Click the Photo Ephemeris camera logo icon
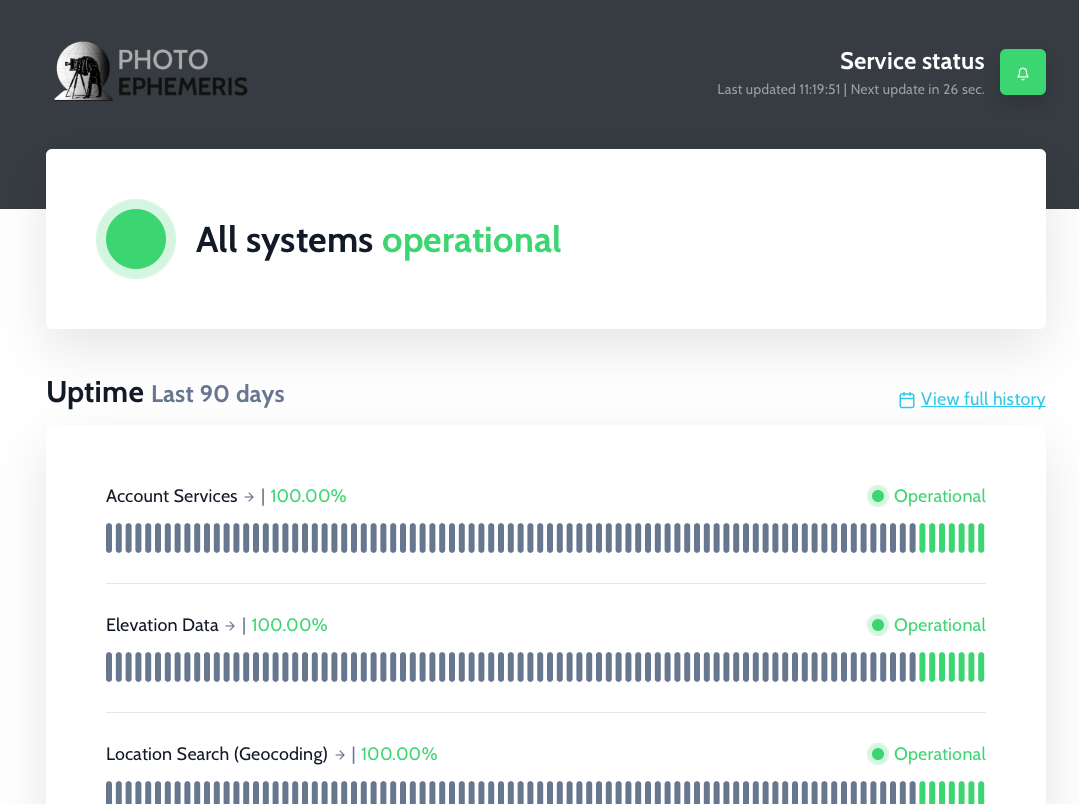The height and width of the screenshot is (804, 1079). click(x=81, y=70)
